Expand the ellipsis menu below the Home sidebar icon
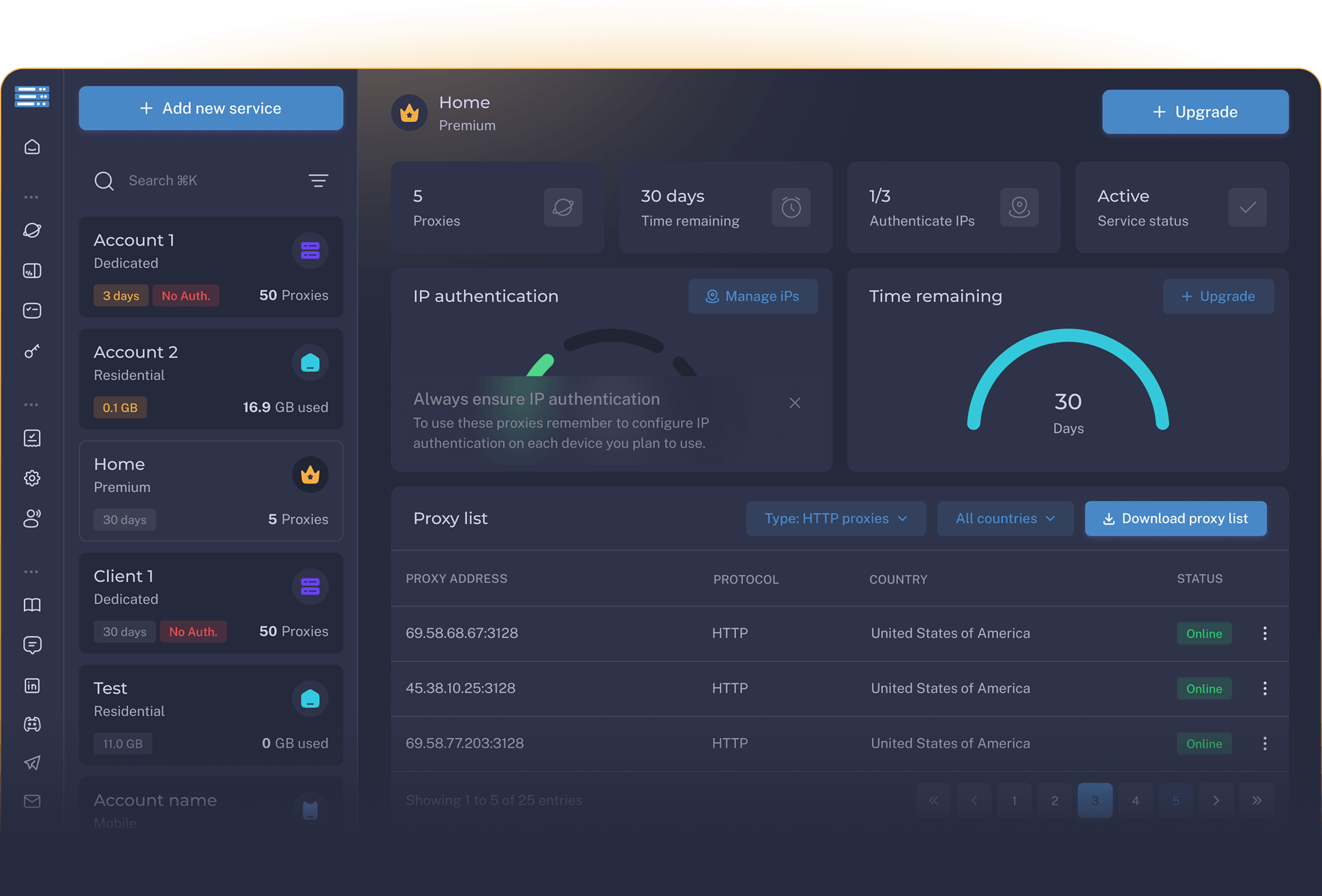Screen dimensions: 1322x896 click(x=32, y=197)
